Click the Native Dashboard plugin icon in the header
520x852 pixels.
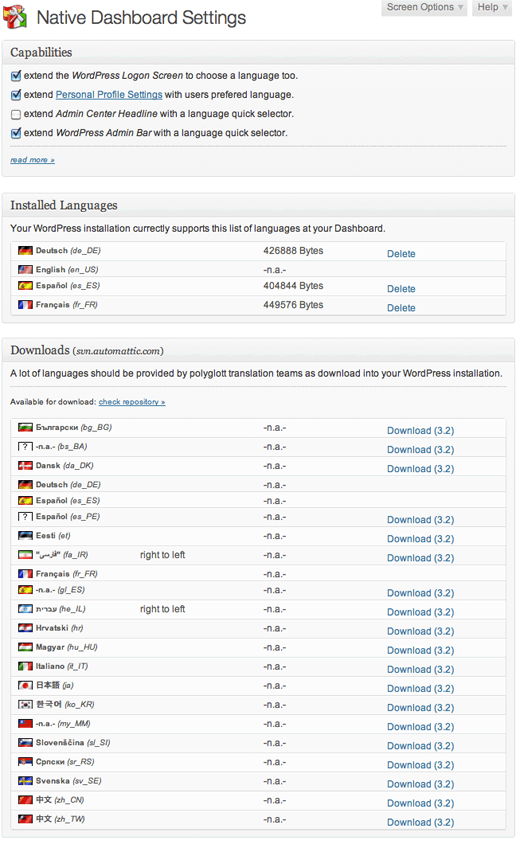[x=15, y=16]
